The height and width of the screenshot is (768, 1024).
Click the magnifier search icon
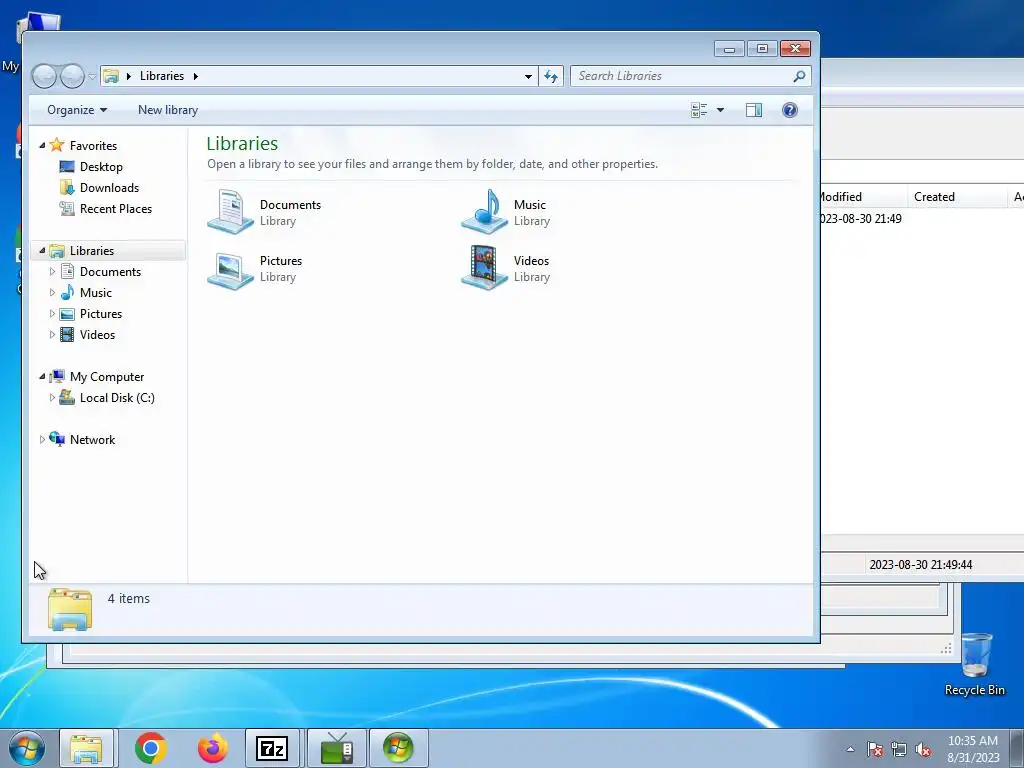pyautogui.click(x=799, y=76)
